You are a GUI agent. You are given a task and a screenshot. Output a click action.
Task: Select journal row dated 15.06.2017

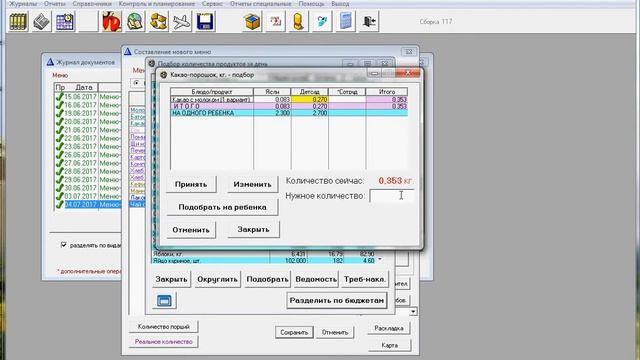click(x=88, y=97)
